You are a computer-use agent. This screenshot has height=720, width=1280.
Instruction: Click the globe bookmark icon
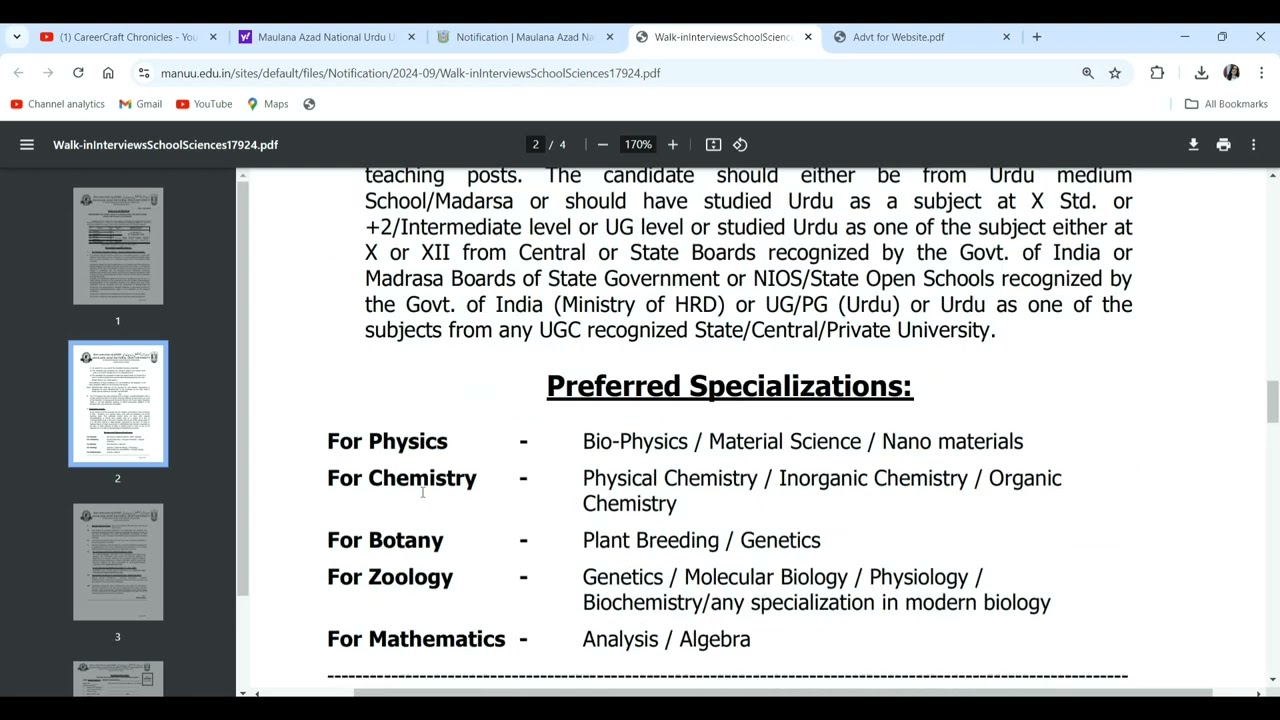click(309, 104)
